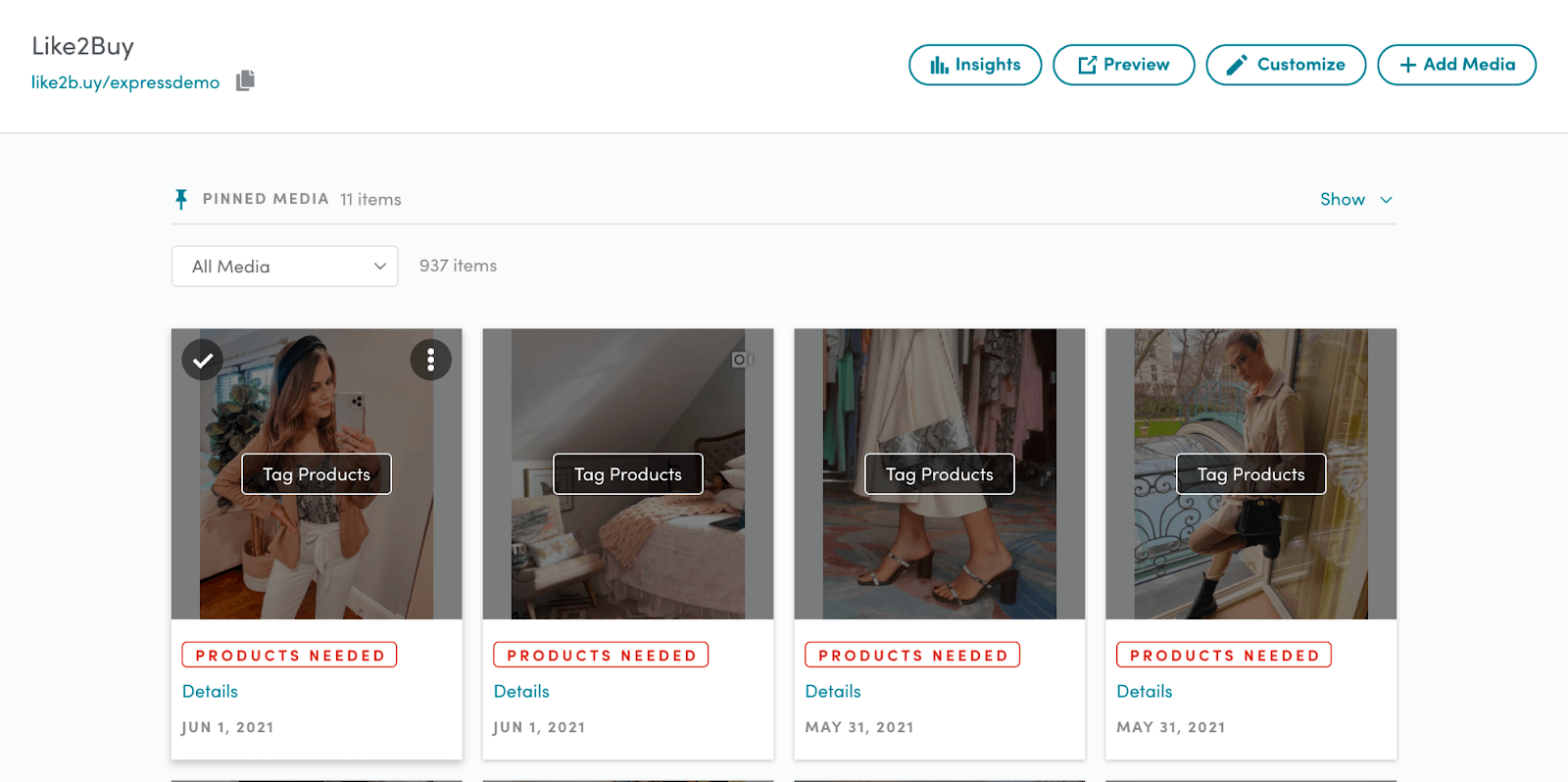Click the copy link icon beside like2b.uy/expressdemo
Screen dimensions: 1568x782
[x=245, y=80]
